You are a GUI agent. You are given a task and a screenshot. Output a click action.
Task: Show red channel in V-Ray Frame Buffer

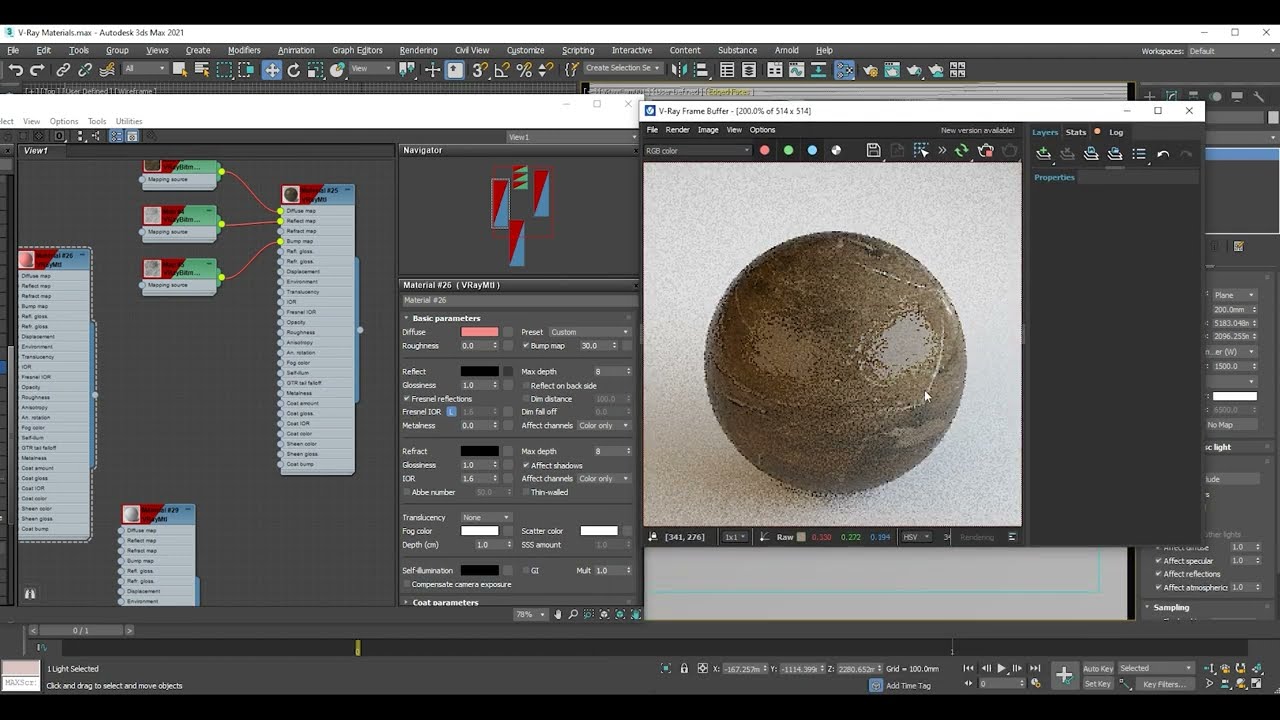click(x=764, y=151)
